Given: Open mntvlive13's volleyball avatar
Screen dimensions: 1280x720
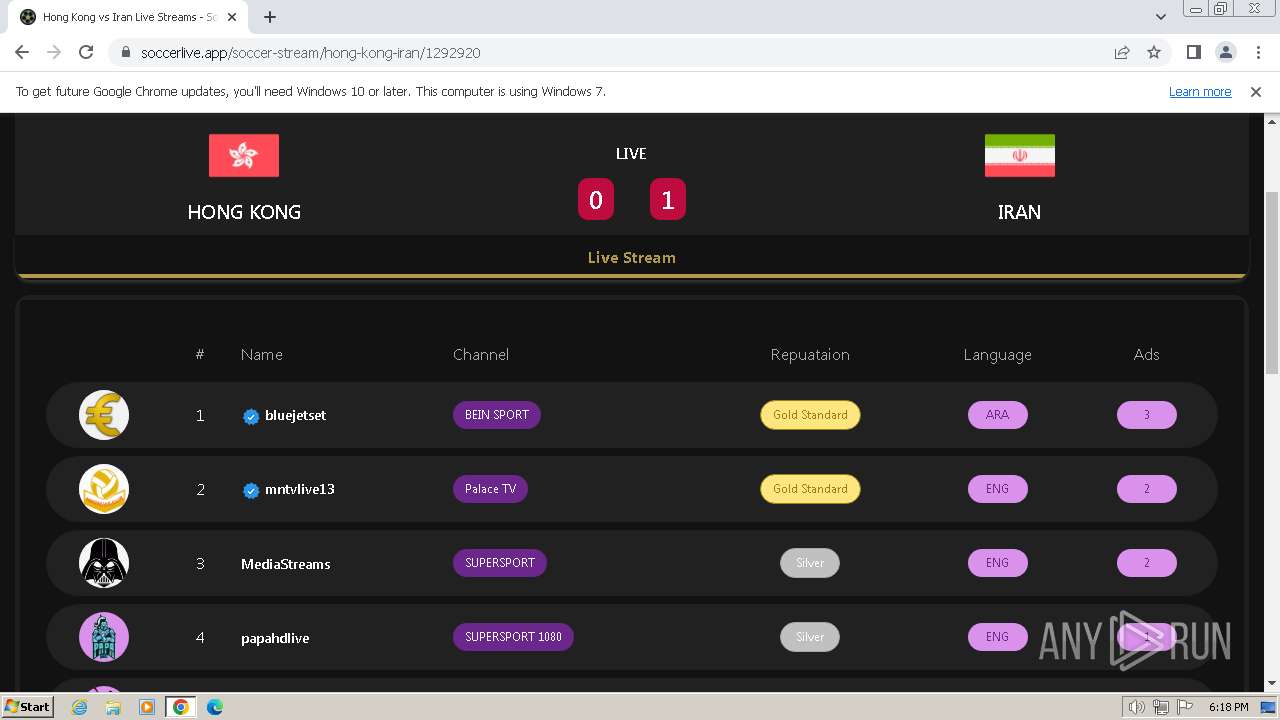Looking at the screenshot, I should pyautogui.click(x=104, y=489).
